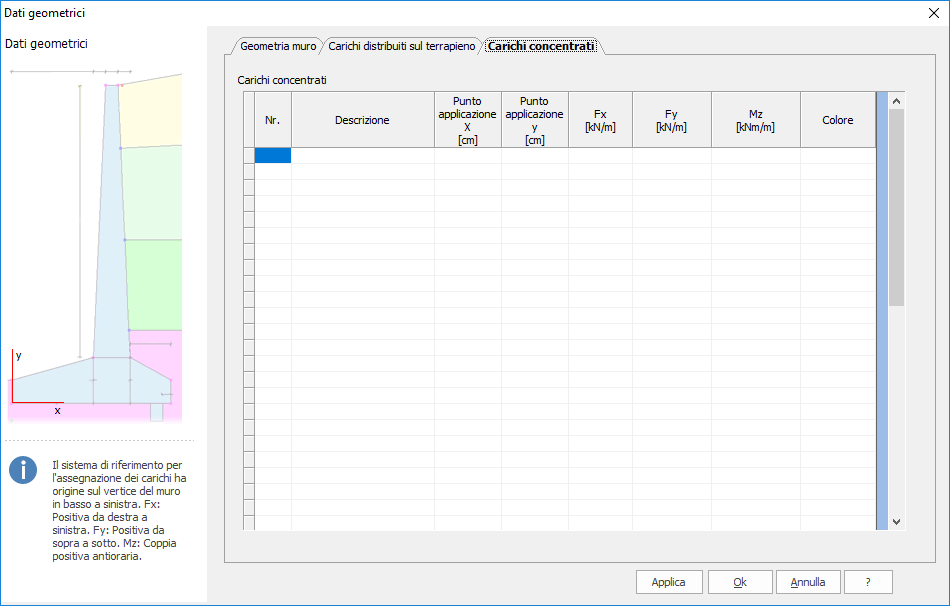Open help with the ? button
Screen dimensions: 950x606
coord(868,582)
